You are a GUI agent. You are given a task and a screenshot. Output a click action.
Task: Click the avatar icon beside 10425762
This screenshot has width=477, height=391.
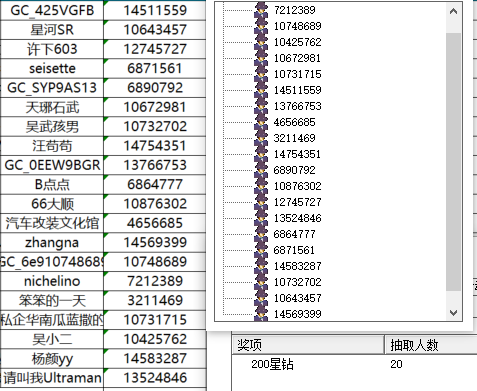(x=261, y=42)
